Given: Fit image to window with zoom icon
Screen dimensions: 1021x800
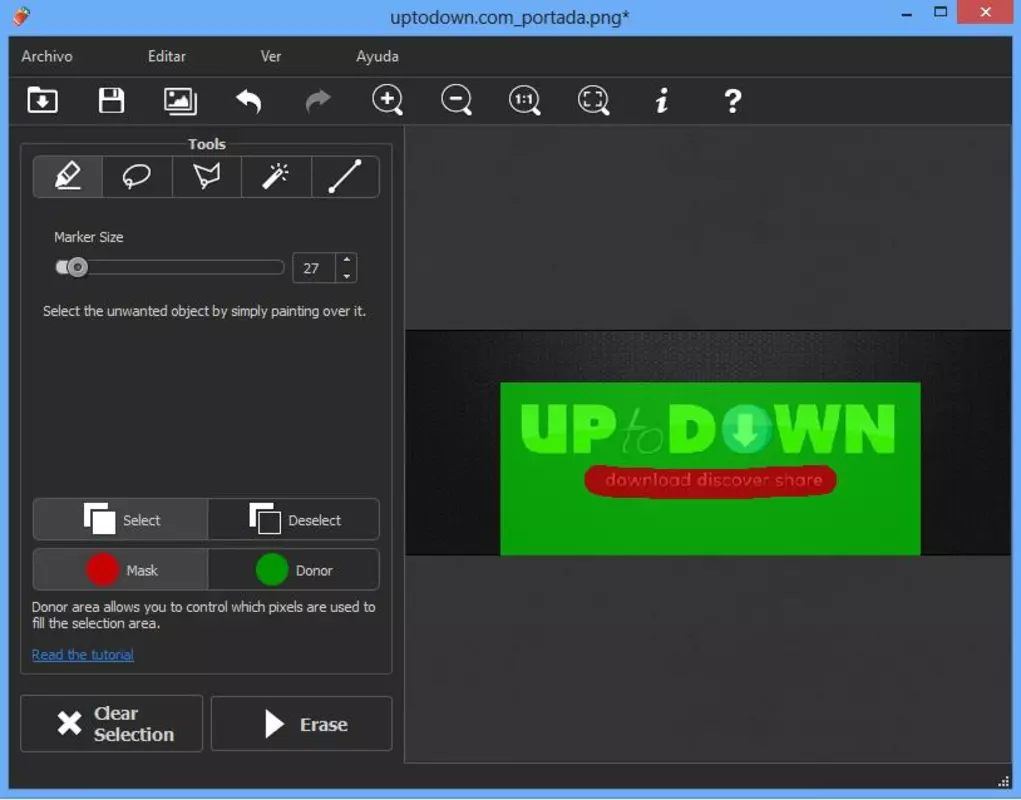Looking at the screenshot, I should pyautogui.click(x=594, y=101).
